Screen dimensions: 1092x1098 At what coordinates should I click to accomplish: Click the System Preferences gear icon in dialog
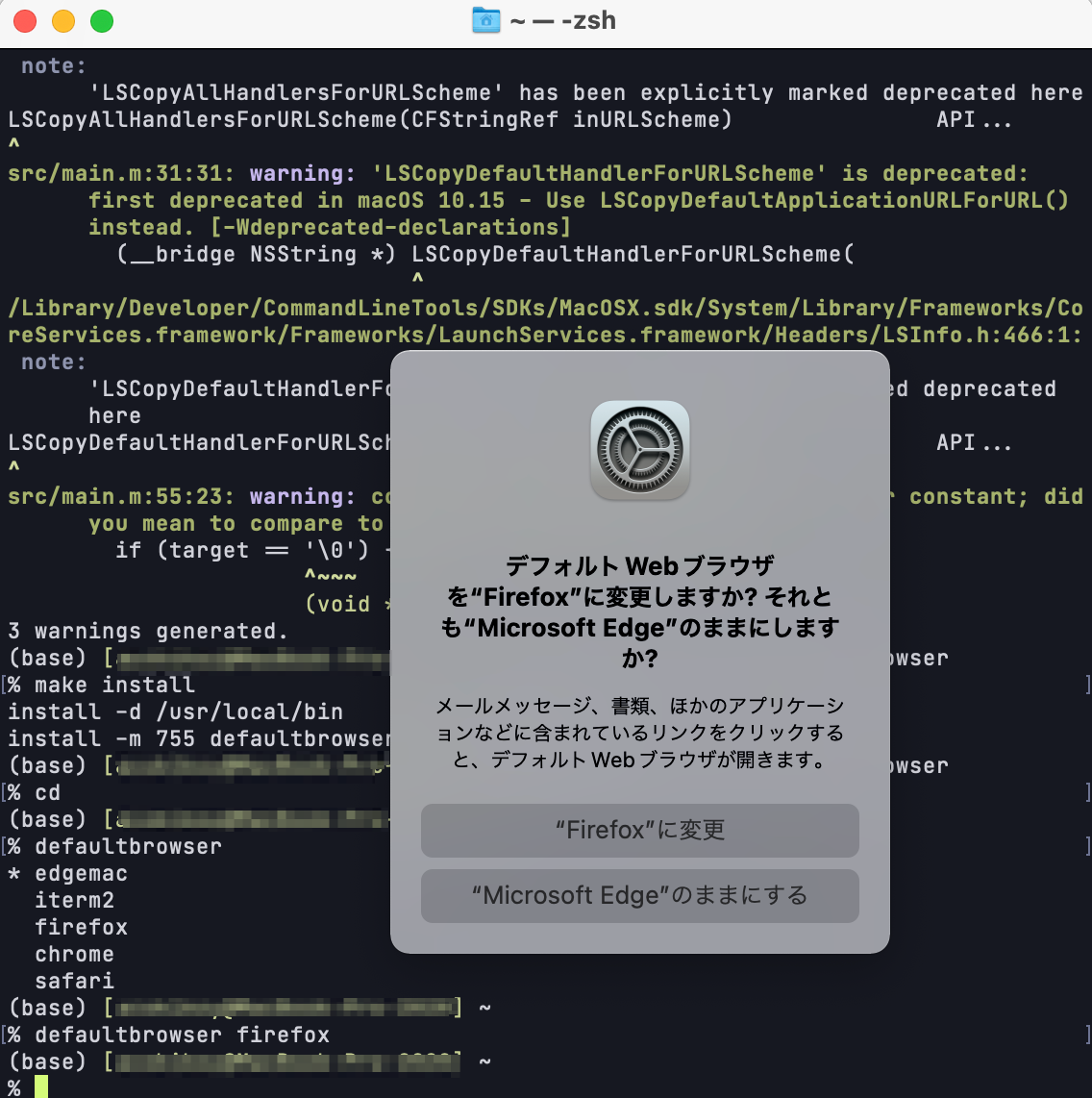click(x=640, y=450)
